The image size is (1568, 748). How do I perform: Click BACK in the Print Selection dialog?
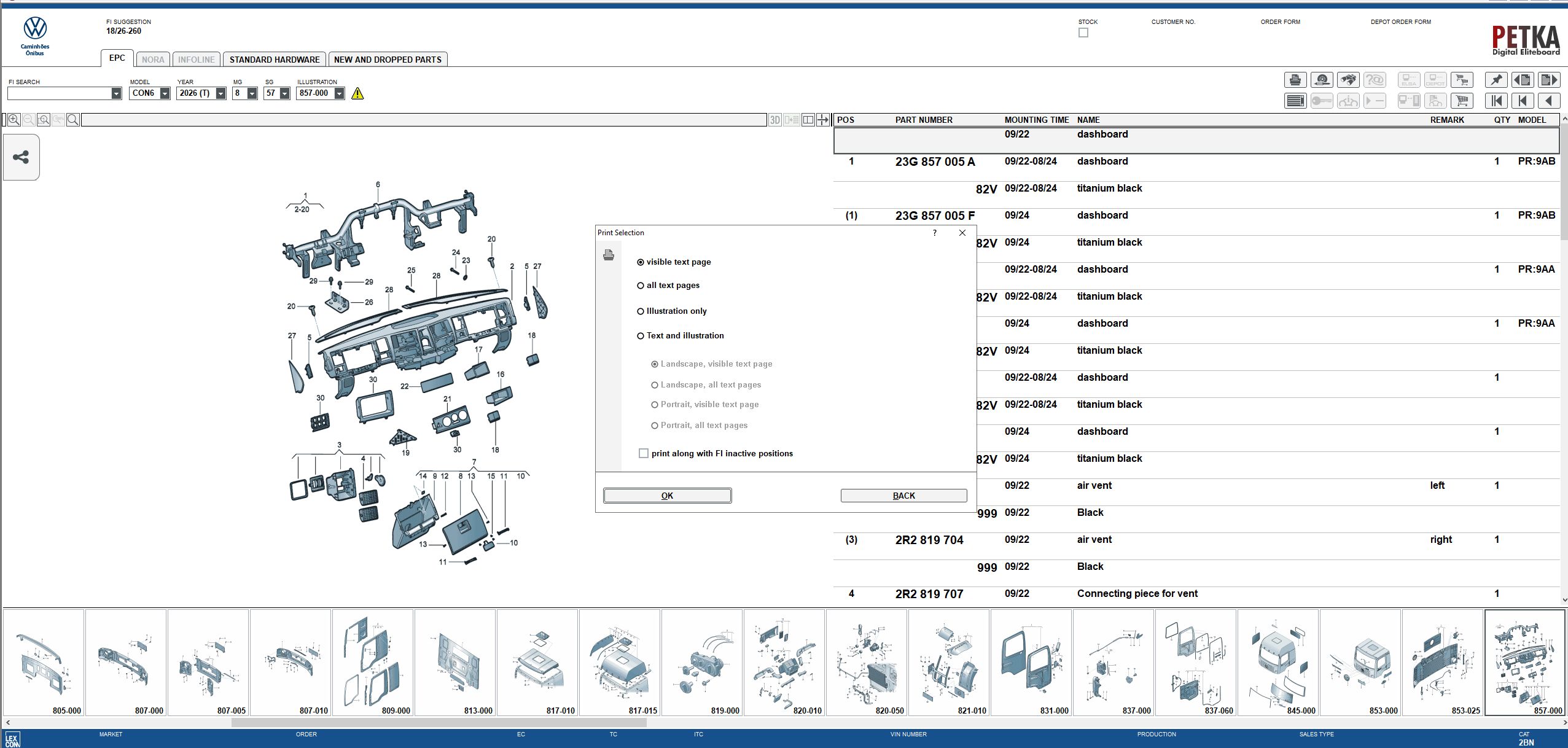(903, 495)
